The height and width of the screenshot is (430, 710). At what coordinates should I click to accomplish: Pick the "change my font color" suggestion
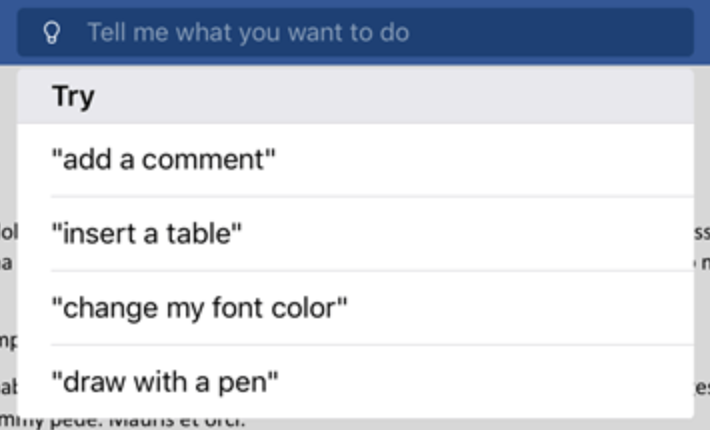(199, 307)
